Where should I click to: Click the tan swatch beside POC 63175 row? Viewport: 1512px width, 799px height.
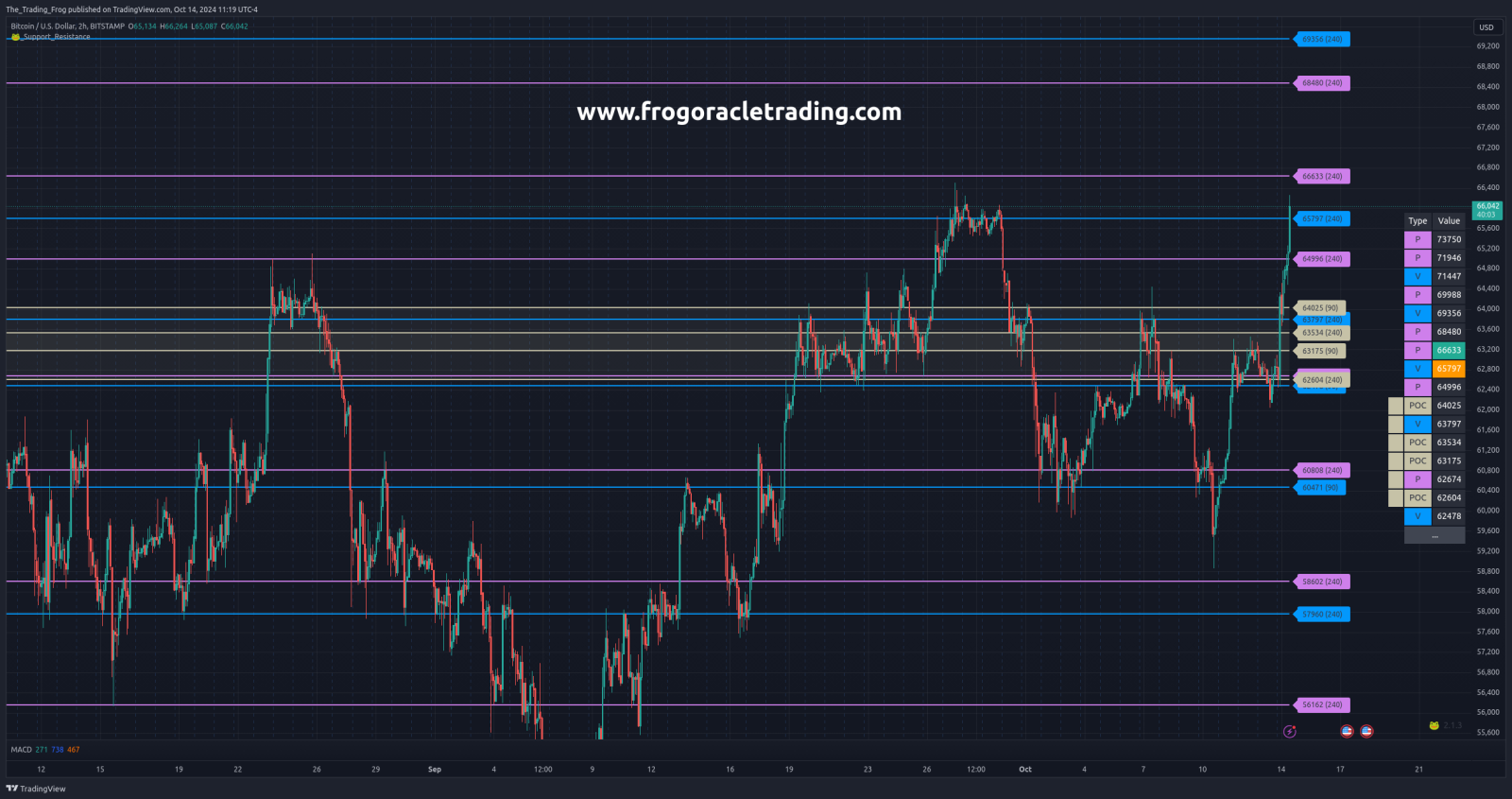[x=1396, y=461]
